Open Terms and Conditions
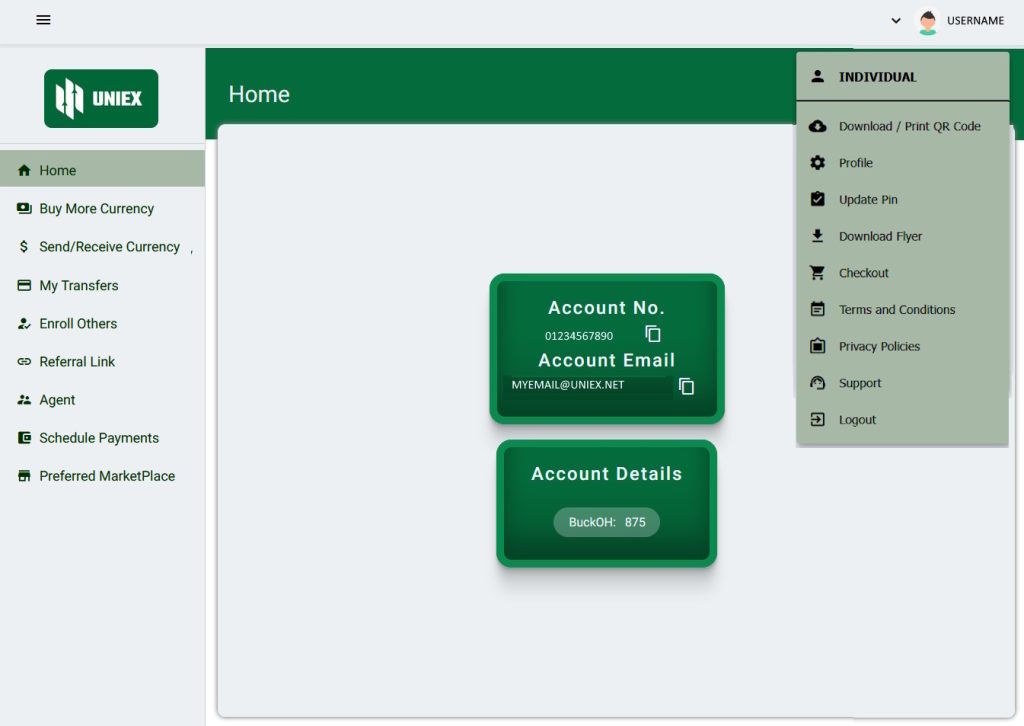Viewport: 1024px width, 726px height. click(x=896, y=310)
